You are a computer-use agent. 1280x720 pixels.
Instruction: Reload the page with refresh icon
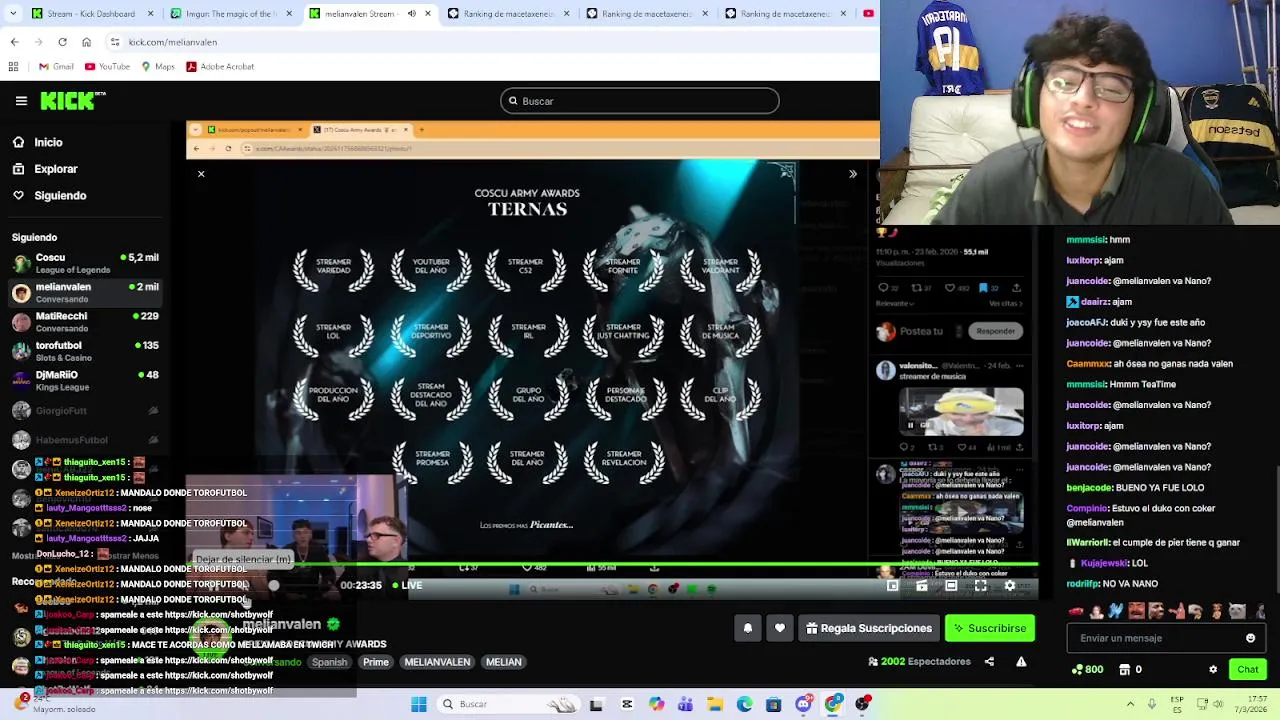click(x=62, y=42)
